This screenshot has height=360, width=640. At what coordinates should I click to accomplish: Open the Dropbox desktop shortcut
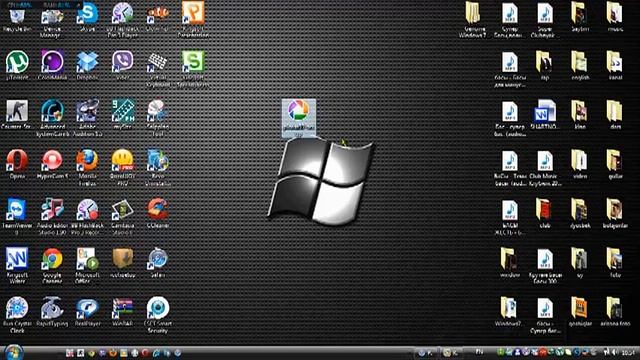[87, 65]
